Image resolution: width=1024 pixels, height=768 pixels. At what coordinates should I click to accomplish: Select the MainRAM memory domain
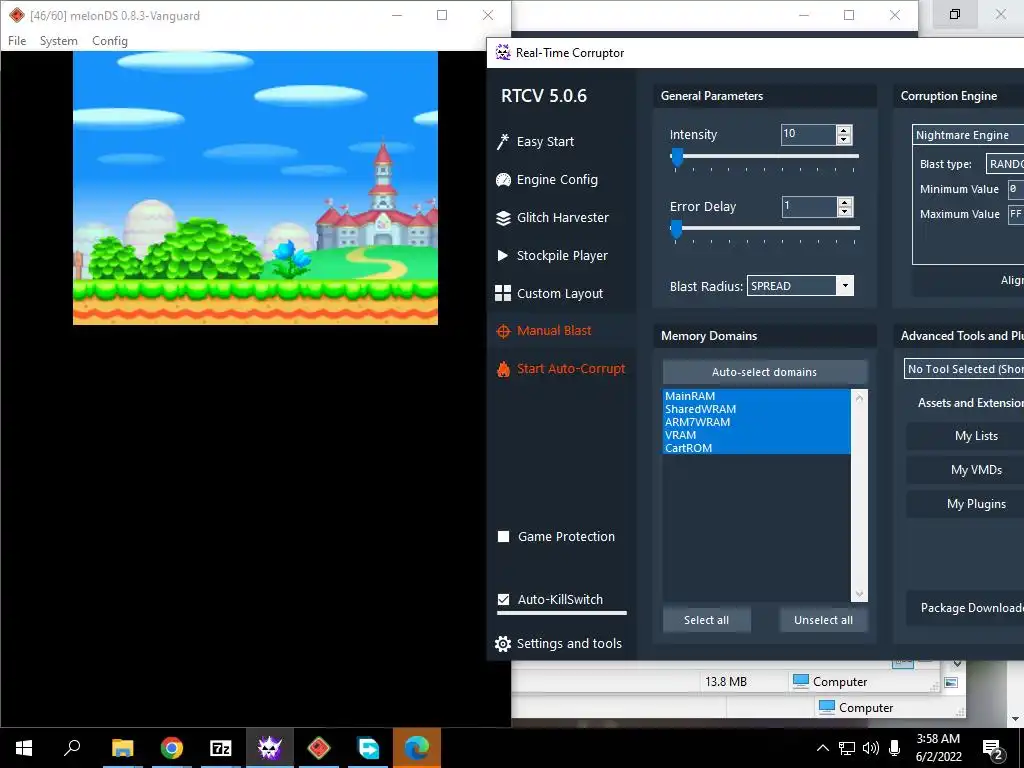pyautogui.click(x=756, y=396)
